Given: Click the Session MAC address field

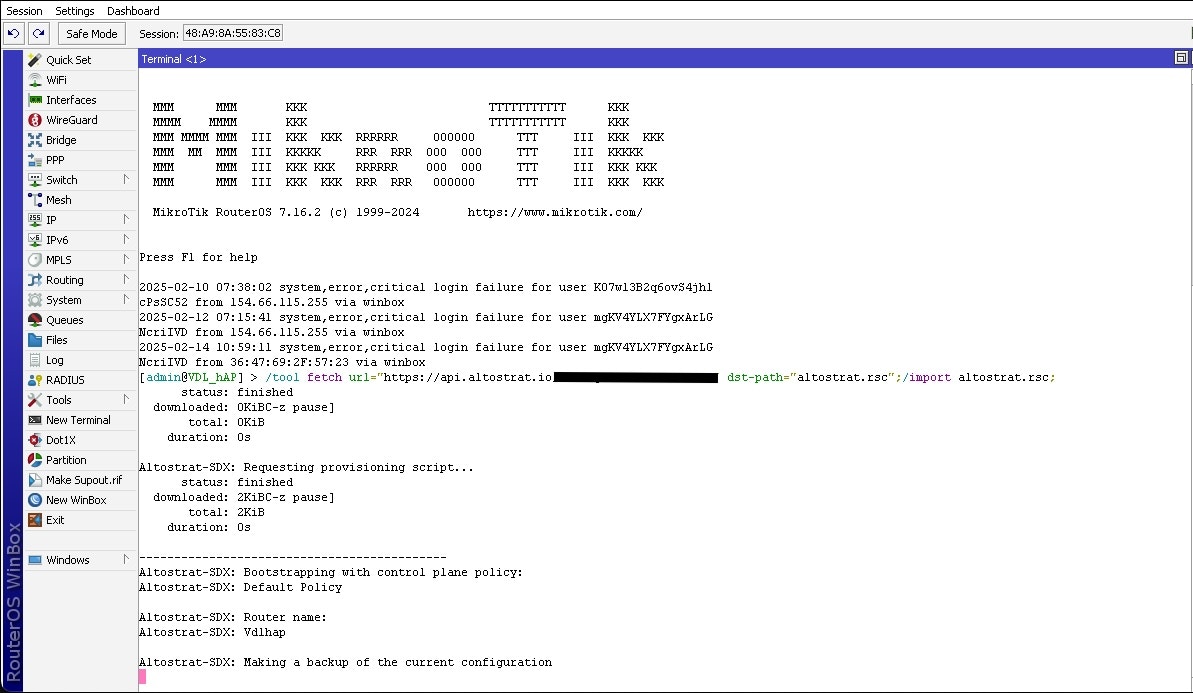Looking at the screenshot, I should point(233,33).
